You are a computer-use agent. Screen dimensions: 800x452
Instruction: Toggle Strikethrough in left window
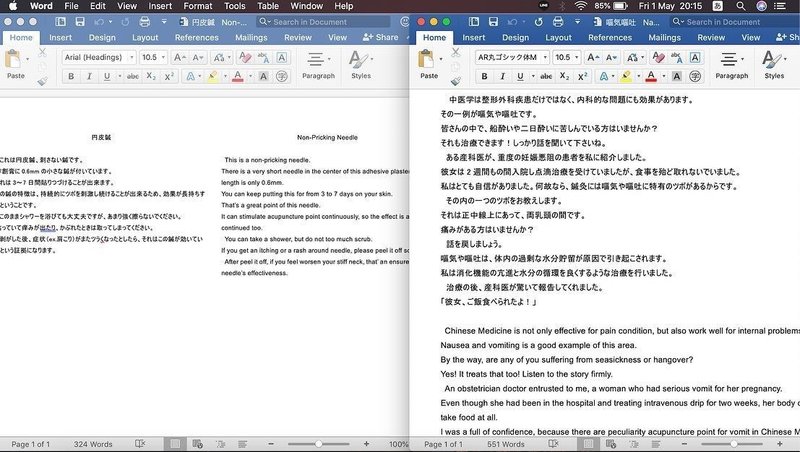click(x=133, y=77)
